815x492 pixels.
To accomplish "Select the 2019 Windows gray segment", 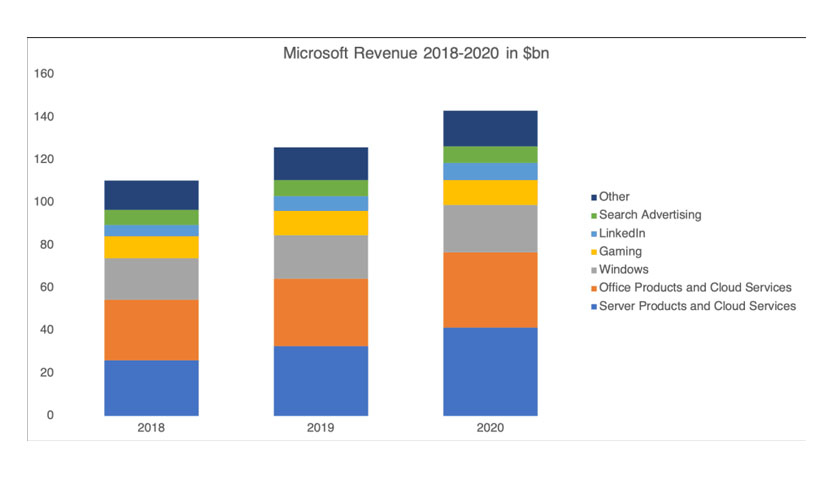I will pos(321,257).
